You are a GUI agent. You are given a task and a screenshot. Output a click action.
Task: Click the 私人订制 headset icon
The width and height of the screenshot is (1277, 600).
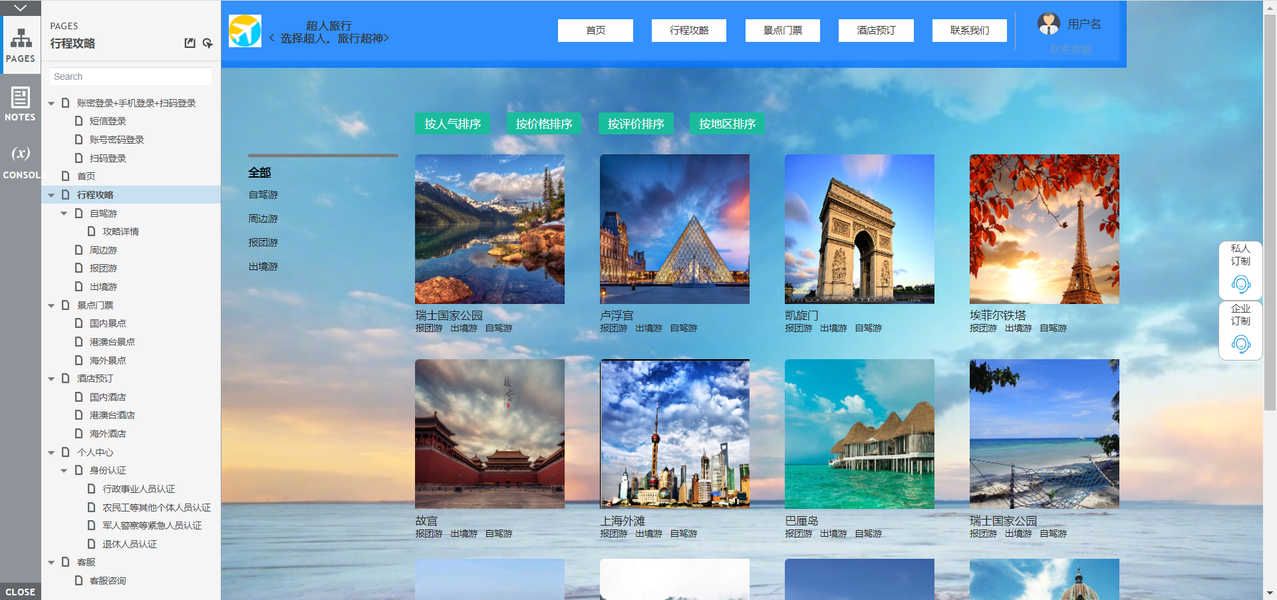(x=1241, y=285)
